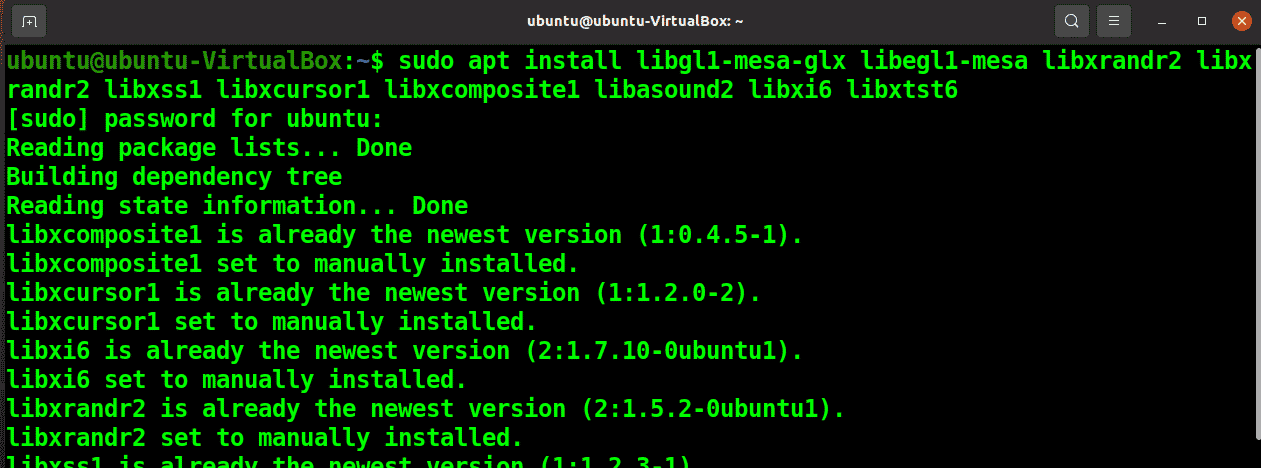
Task: Maximize the terminal window
Action: pyautogui.click(x=1202, y=20)
